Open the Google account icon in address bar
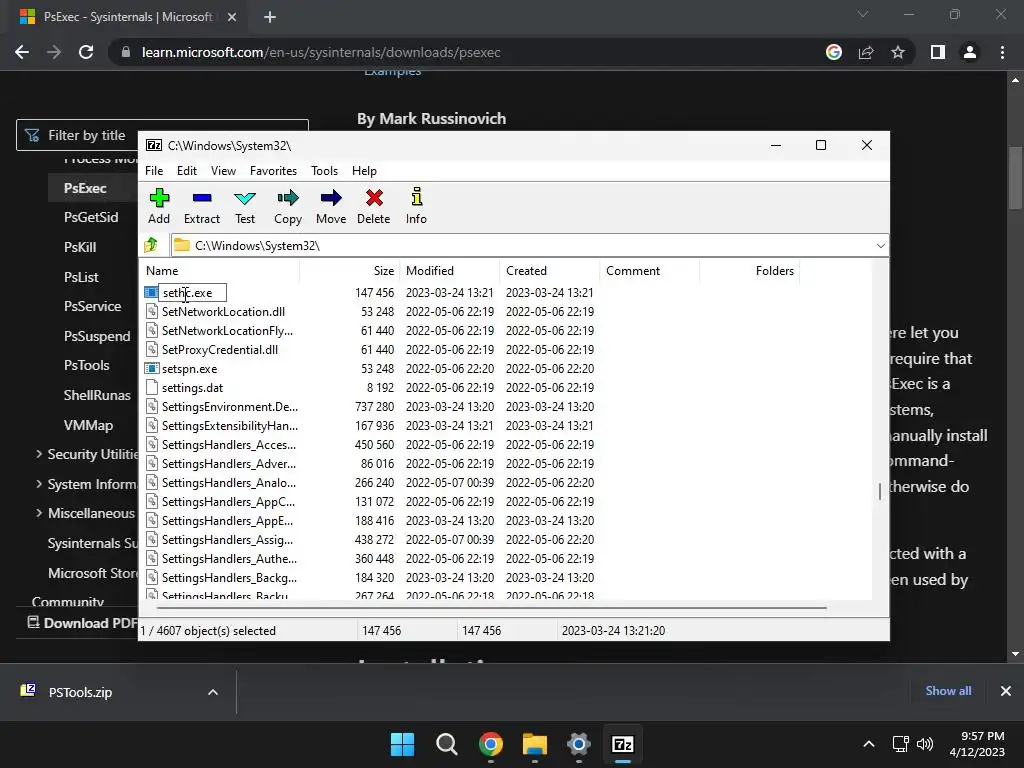The image size is (1024, 768). (x=834, y=52)
